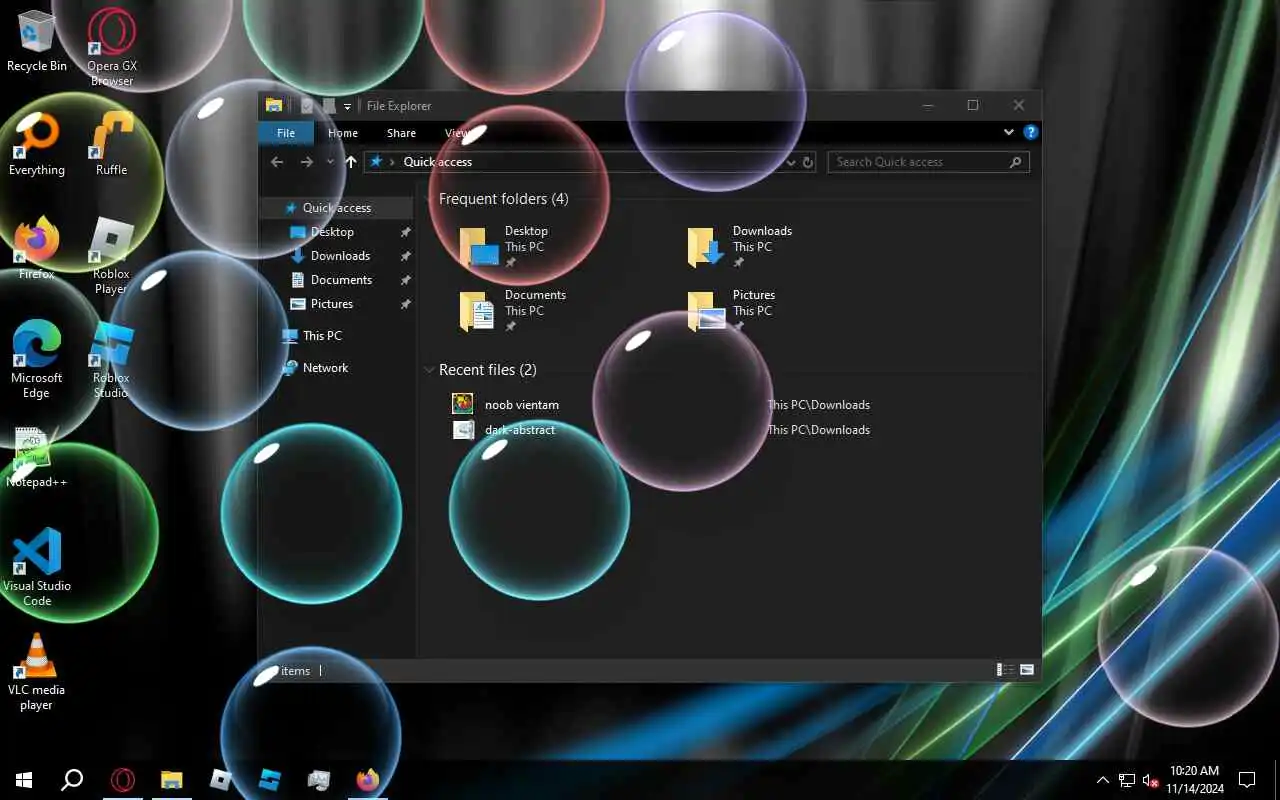Open File Explorer help button
This screenshot has width=1280, height=800.
click(x=1031, y=132)
